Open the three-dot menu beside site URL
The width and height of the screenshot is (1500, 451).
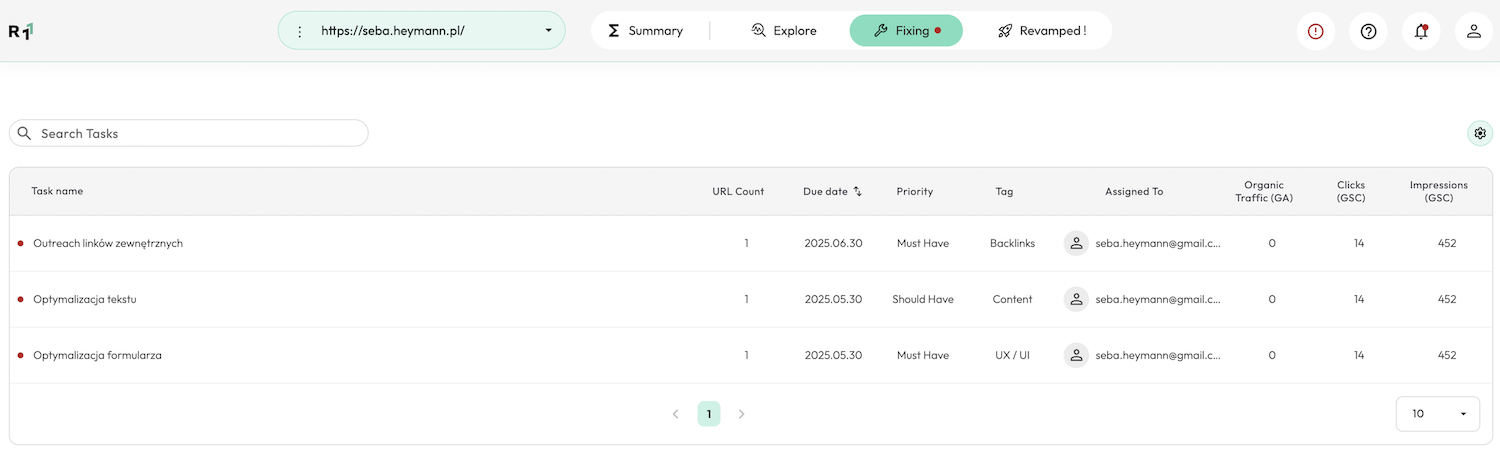(x=300, y=31)
